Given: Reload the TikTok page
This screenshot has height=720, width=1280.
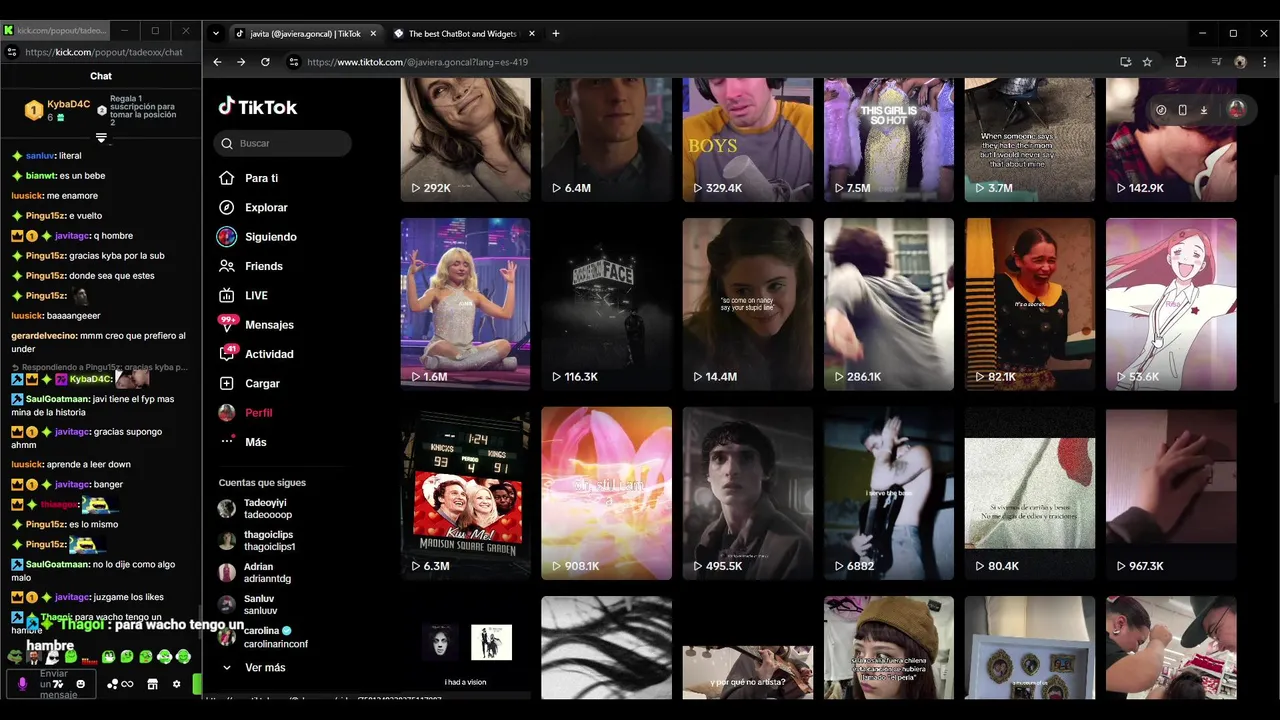Looking at the screenshot, I should click(x=265, y=62).
